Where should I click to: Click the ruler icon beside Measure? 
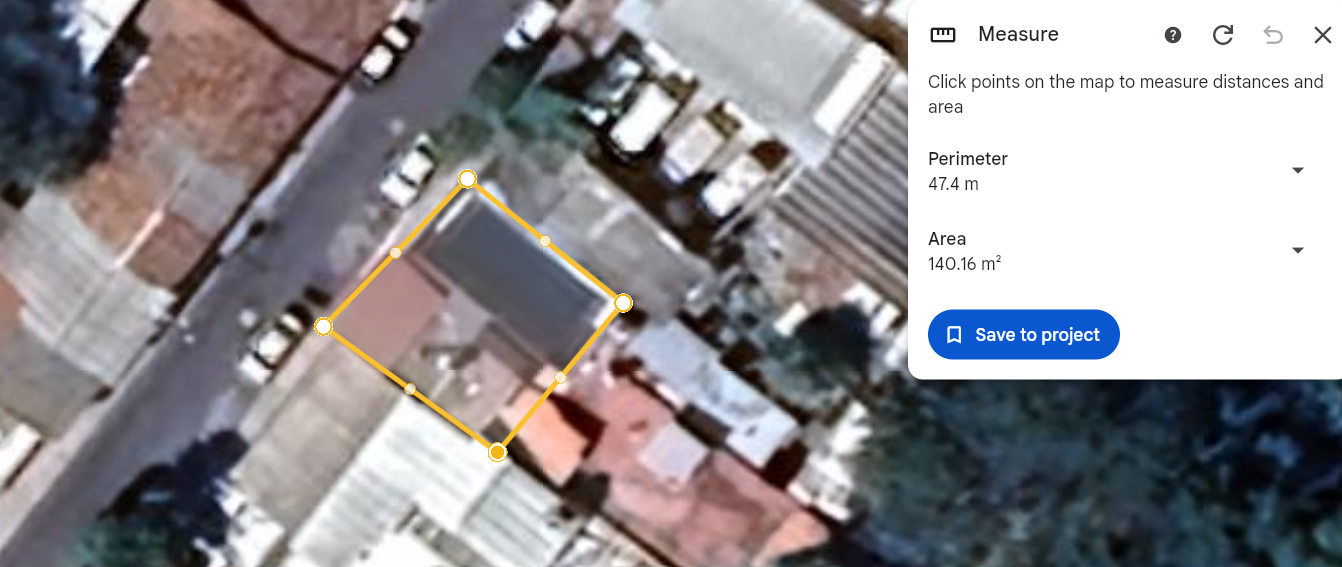tap(943, 35)
